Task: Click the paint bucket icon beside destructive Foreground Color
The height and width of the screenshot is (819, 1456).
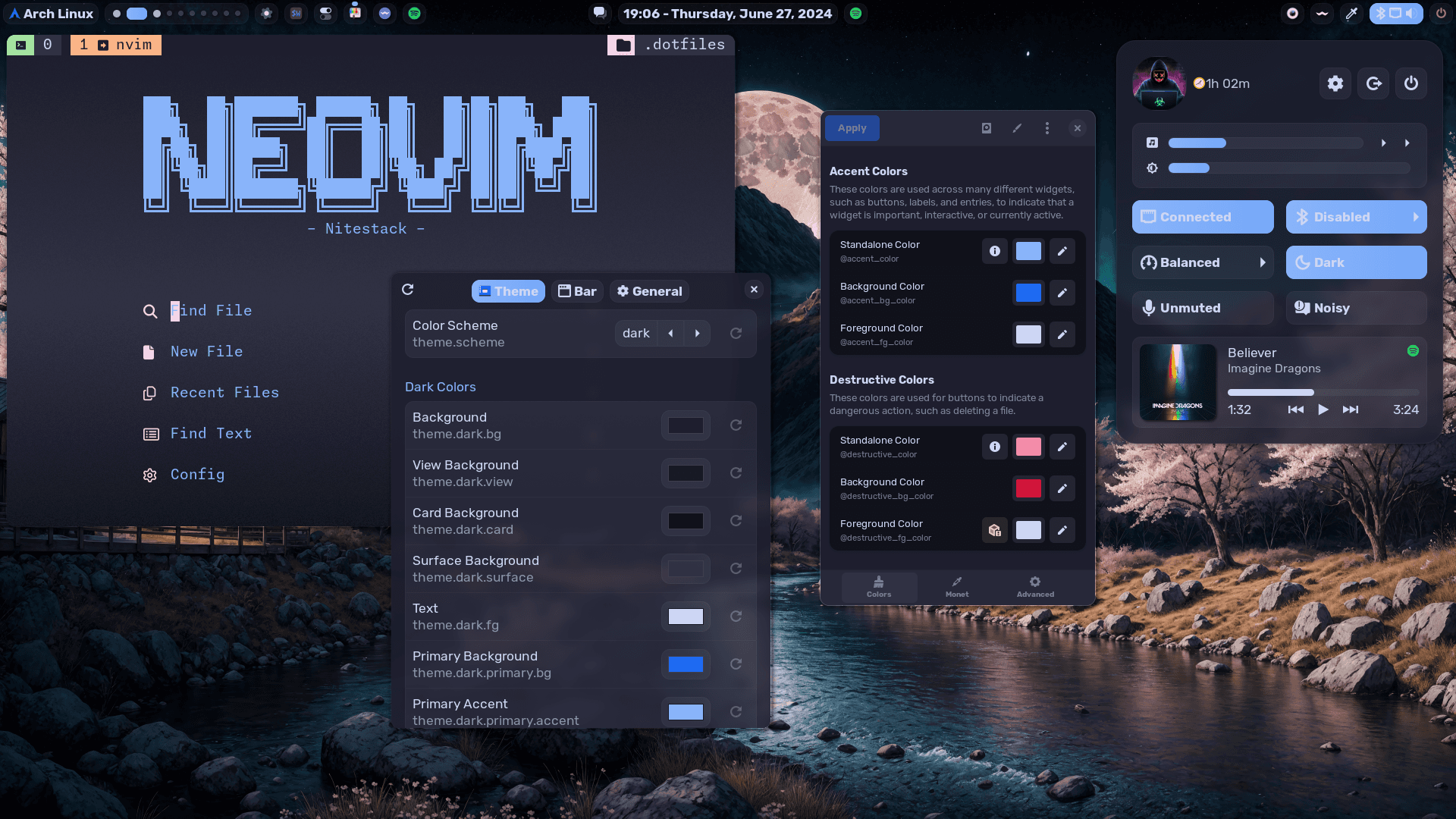Action: tap(995, 530)
